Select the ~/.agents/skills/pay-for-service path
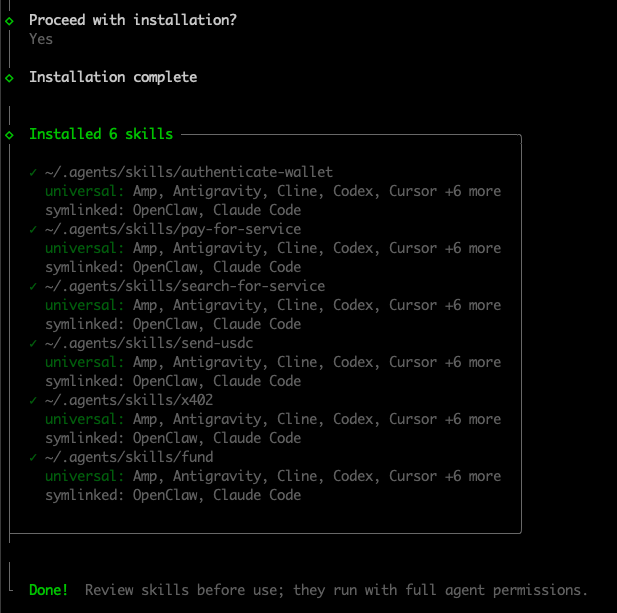The width and height of the screenshot is (617, 613). coord(173,229)
